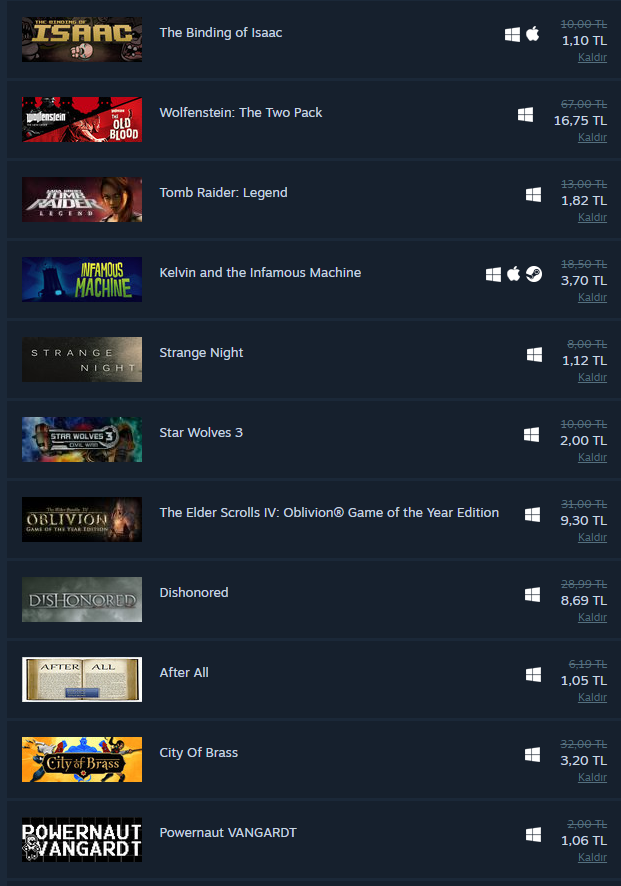Remove The Binding of Isaac via Kaldır
This screenshot has width=621, height=886.
pos(592,57)
